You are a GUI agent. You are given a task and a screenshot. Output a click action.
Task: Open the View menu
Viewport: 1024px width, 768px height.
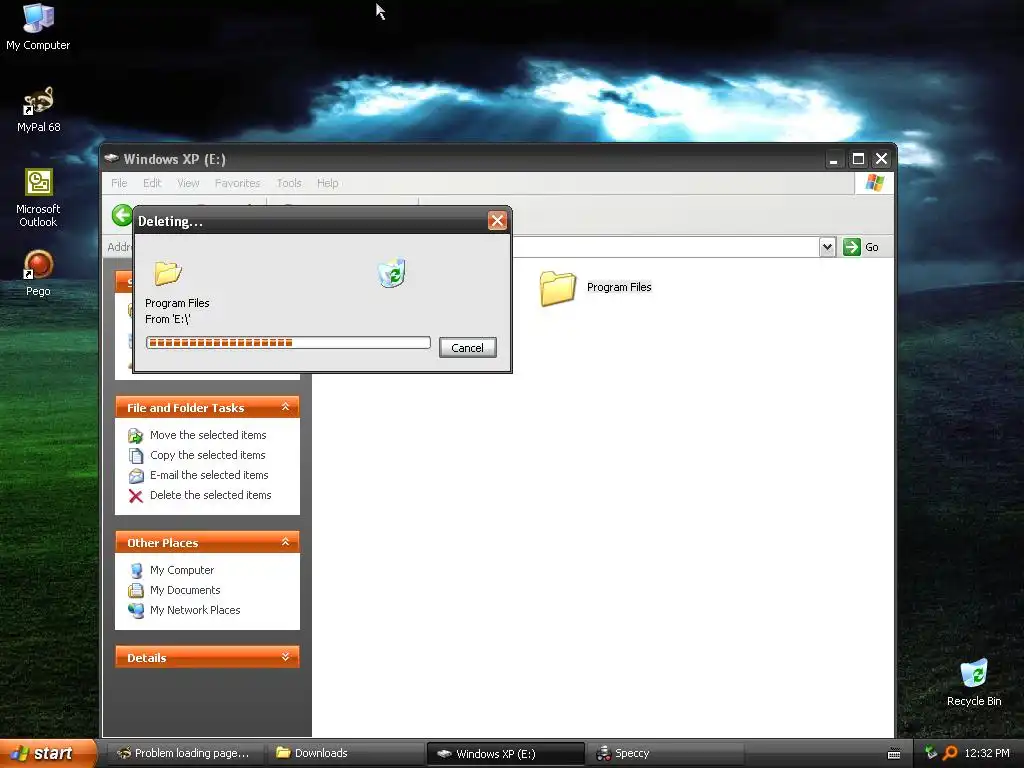click(x=188, y=183)
